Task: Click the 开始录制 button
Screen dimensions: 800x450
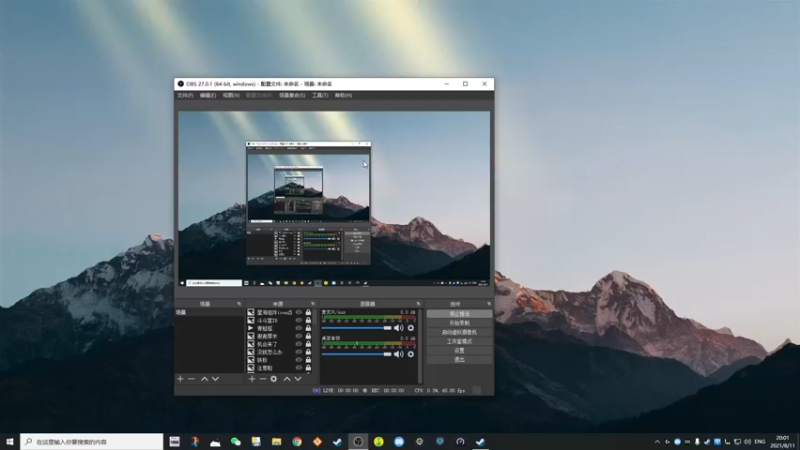Action: [459, 323]
